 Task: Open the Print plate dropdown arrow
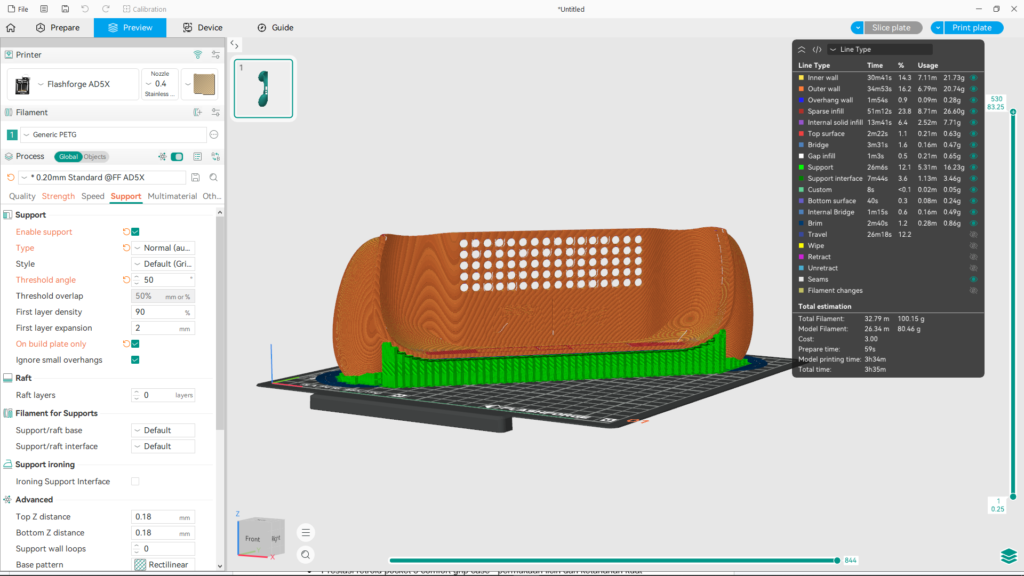(x=937, y=27)
